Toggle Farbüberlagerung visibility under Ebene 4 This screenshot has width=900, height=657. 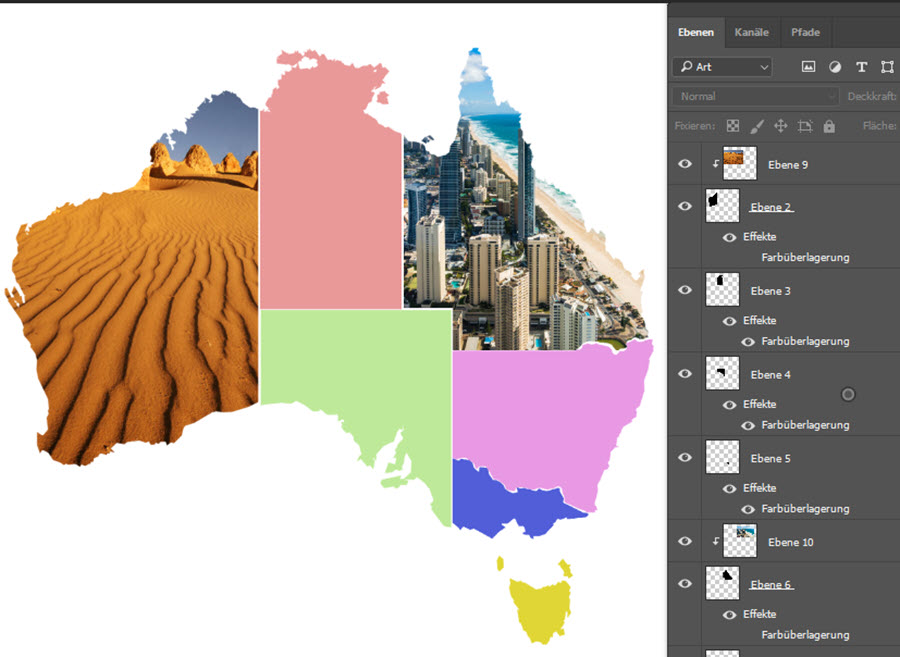click(x=747, y=426)
